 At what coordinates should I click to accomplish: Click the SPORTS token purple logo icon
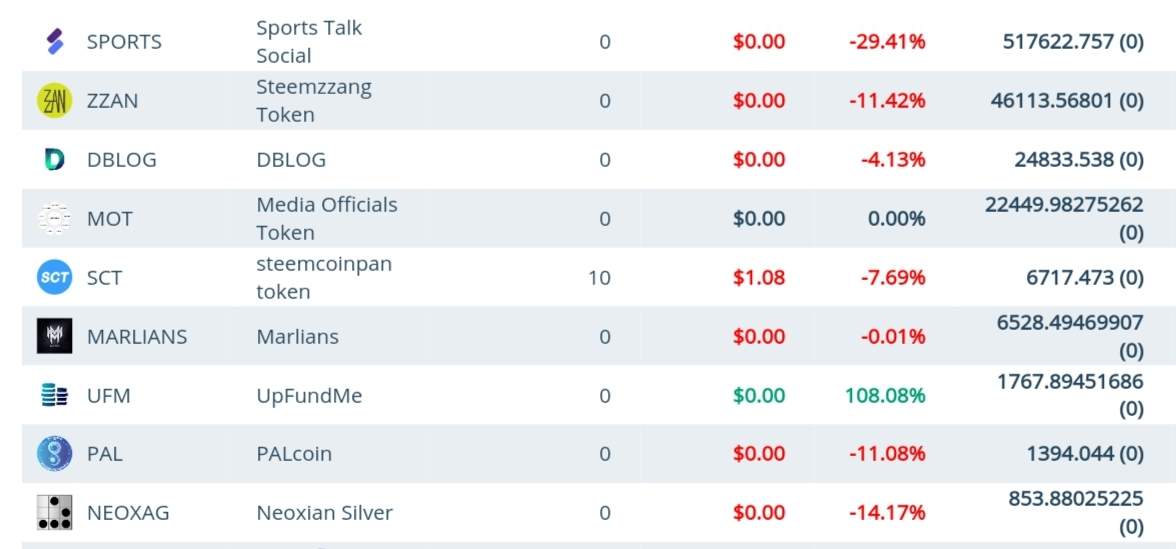click(x=55, y=41)
